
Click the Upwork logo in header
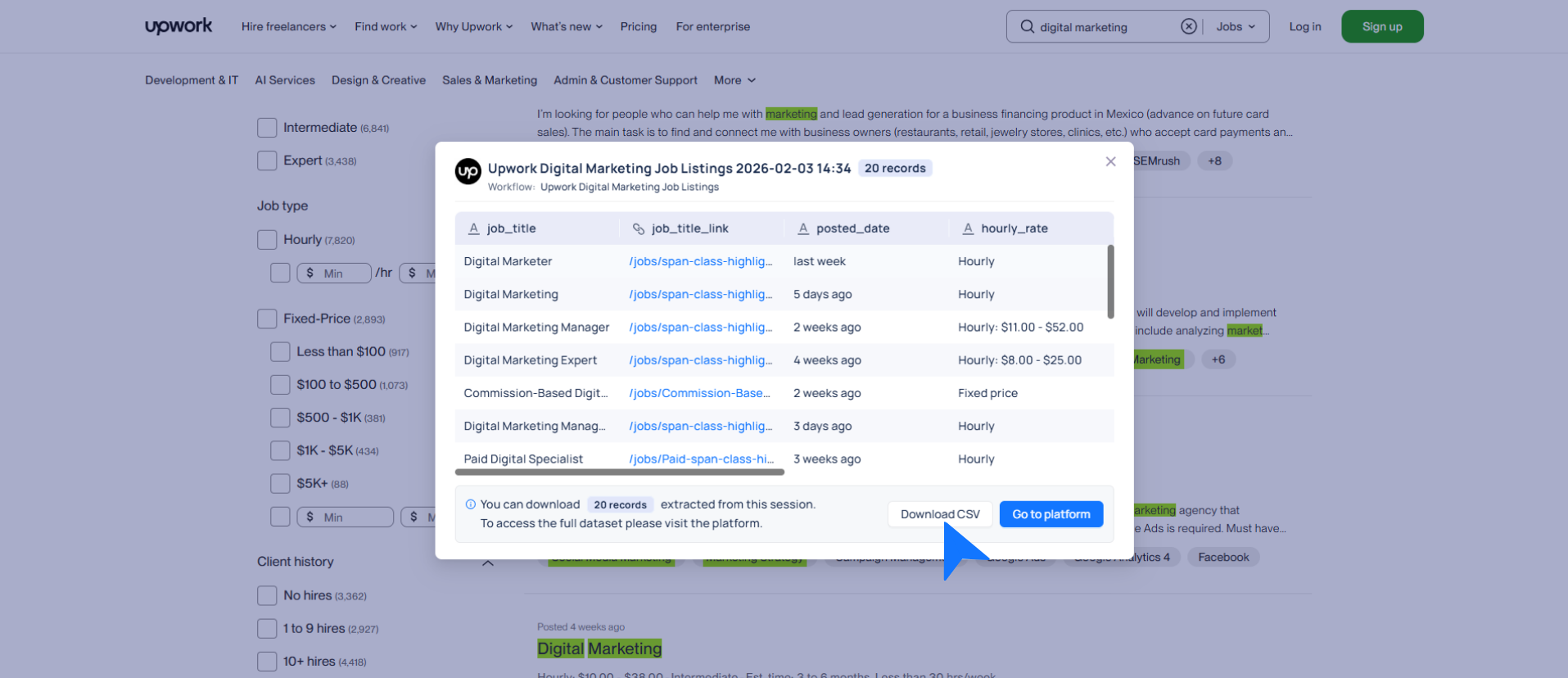pos(178,26)
